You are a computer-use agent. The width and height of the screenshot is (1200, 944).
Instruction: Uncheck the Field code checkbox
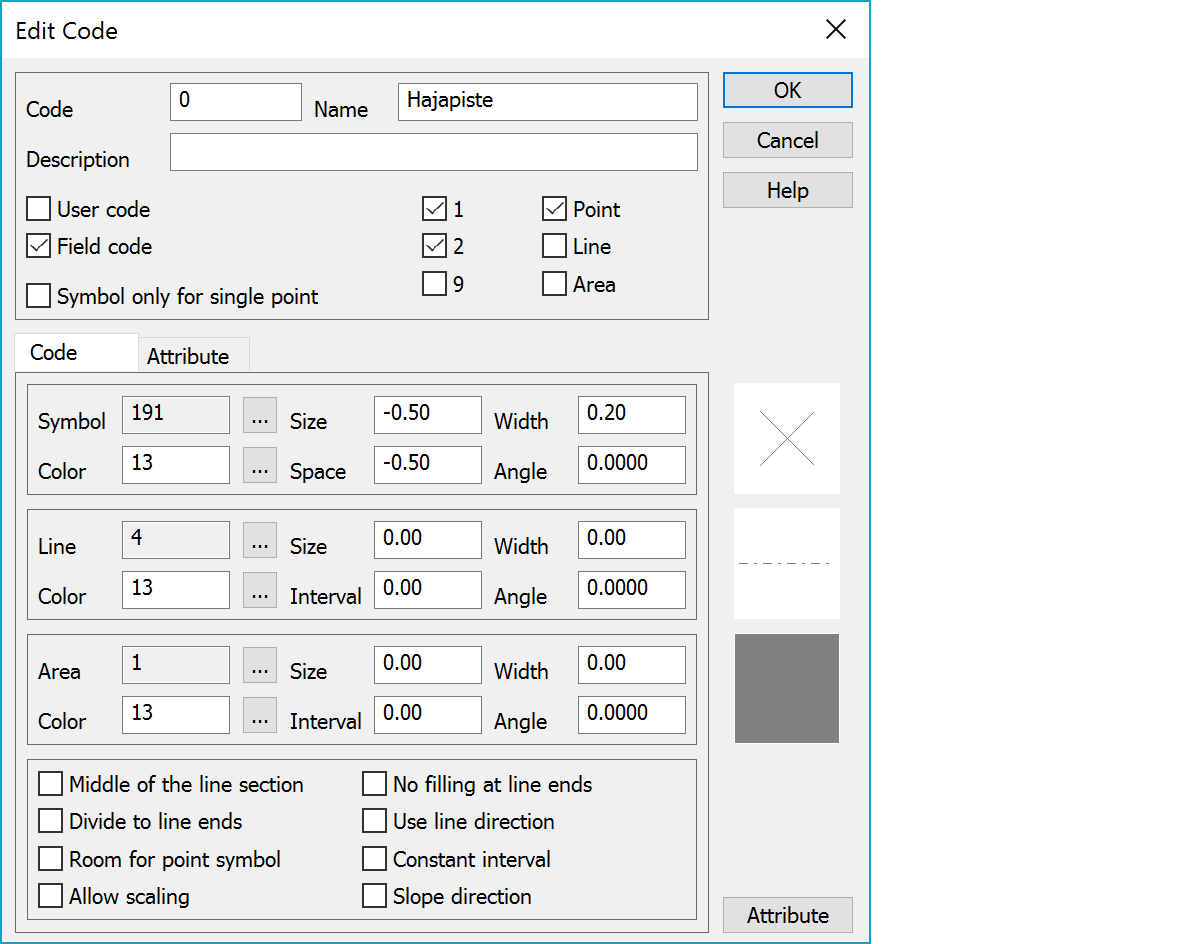(x=38, y=246)
